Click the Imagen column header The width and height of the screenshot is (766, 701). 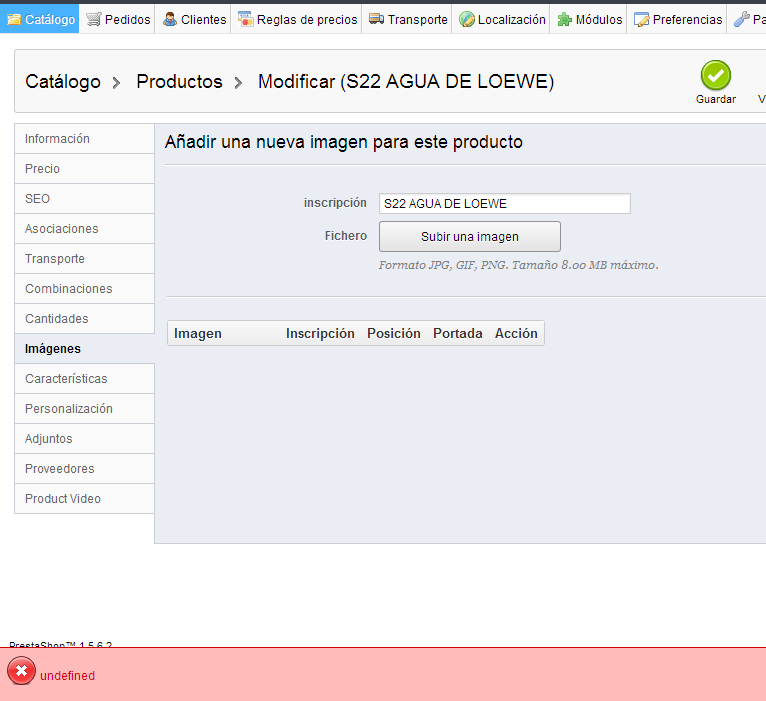click(x=198, y=333)
